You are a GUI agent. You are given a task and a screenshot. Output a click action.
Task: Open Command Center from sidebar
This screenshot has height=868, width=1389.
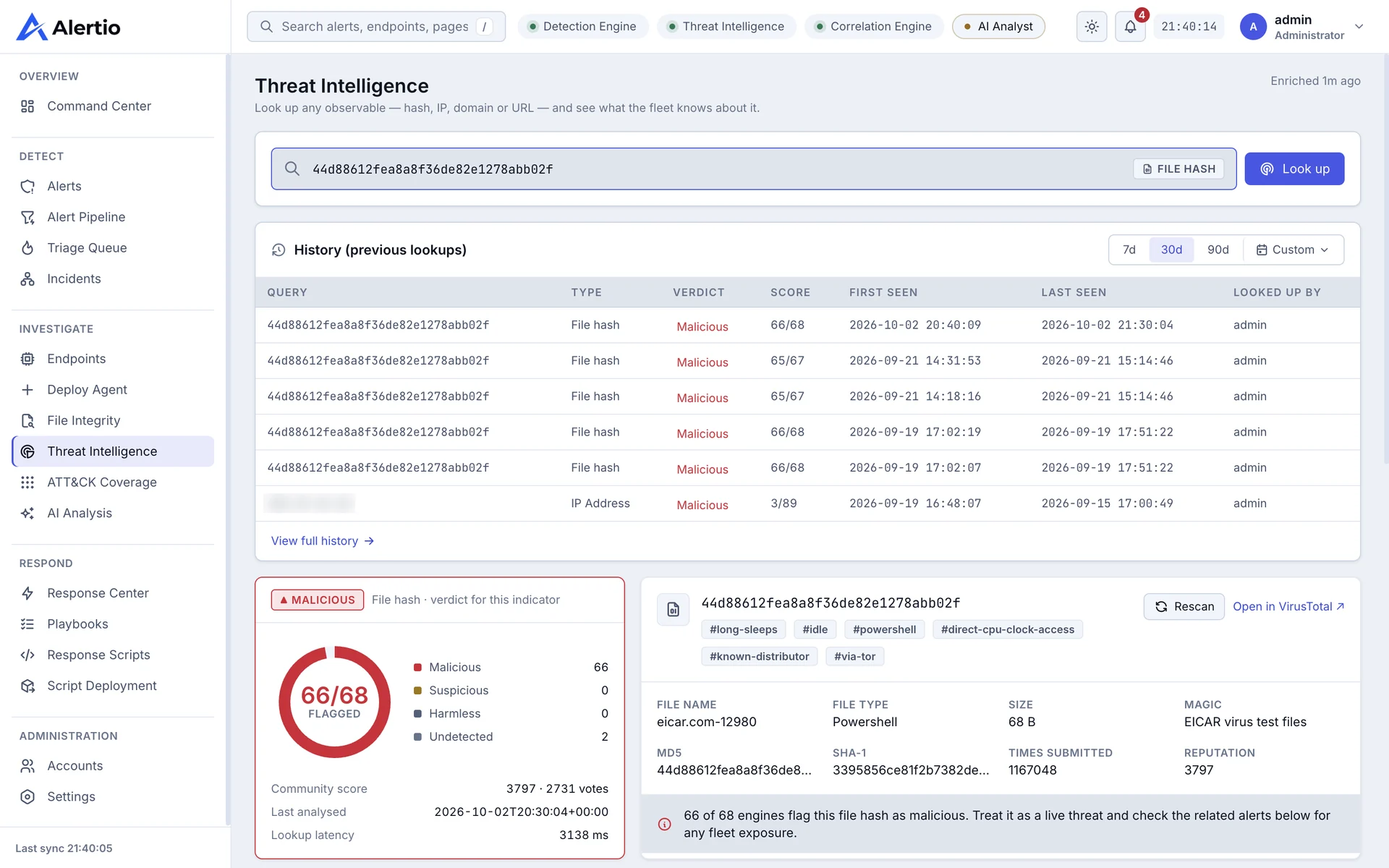(113, 106)
